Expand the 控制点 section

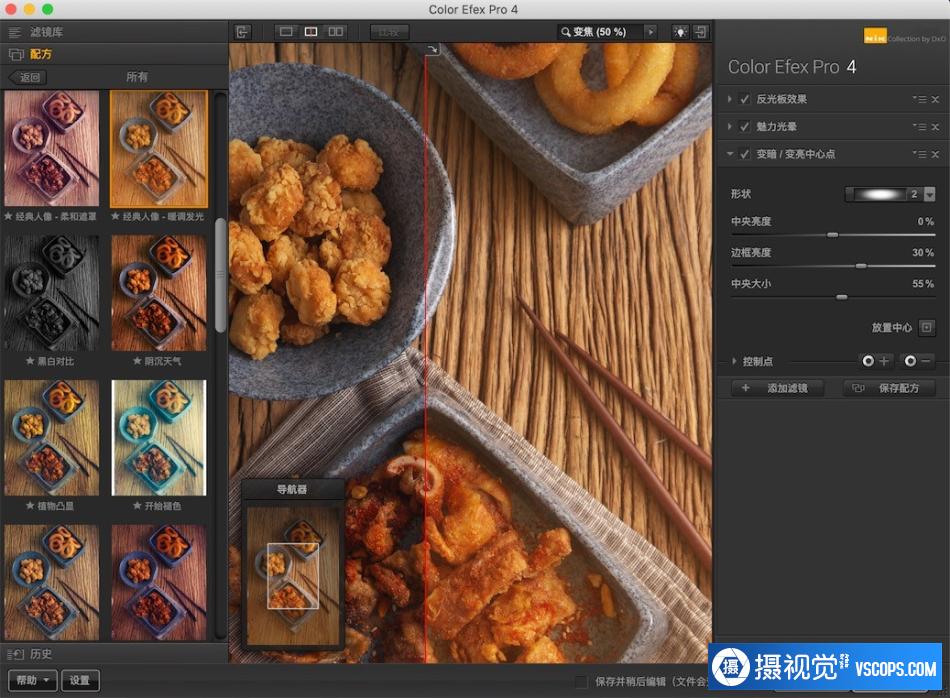(734, 361)
